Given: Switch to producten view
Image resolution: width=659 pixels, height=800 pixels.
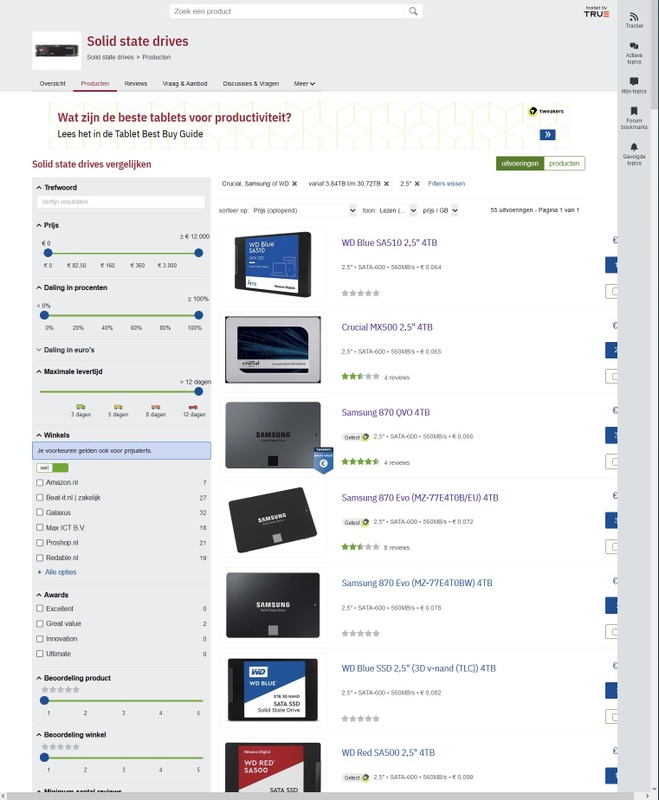Looking at the screenshot, I should 564,164.
